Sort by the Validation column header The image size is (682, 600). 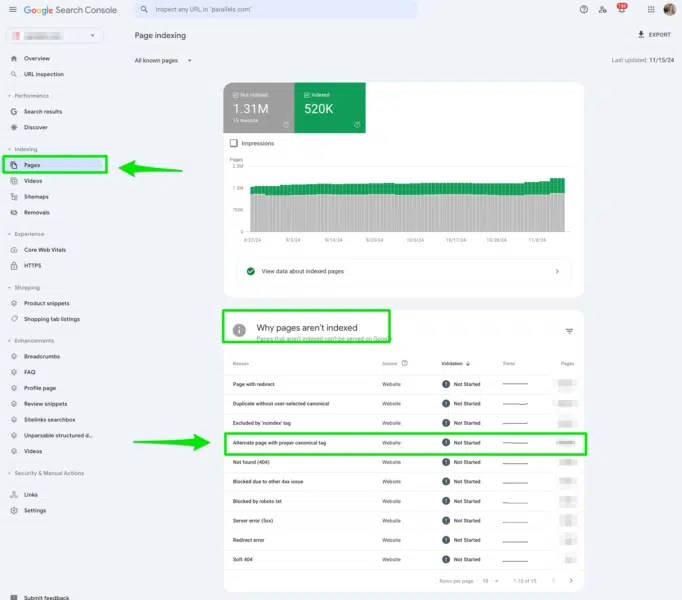(x=455, y=363)
